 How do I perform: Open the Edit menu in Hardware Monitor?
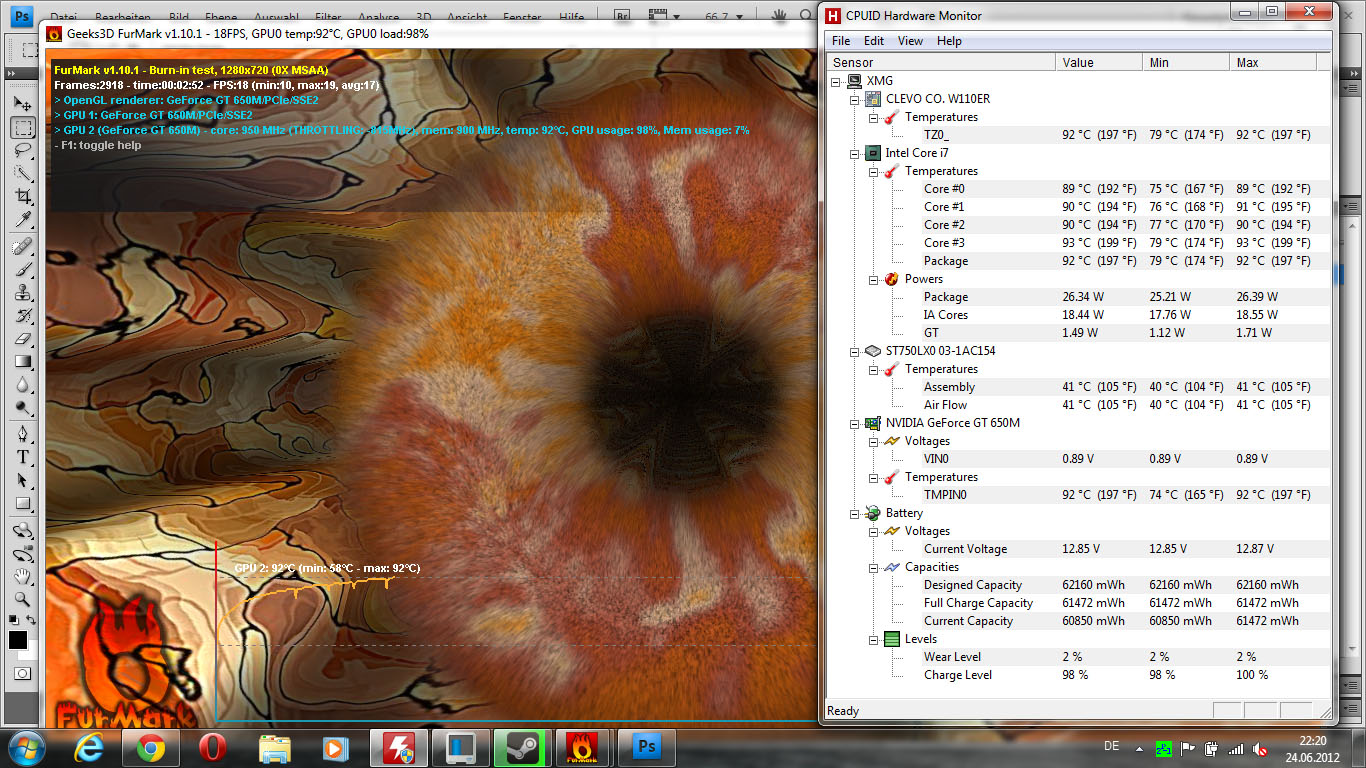click(x=874, y=41)
